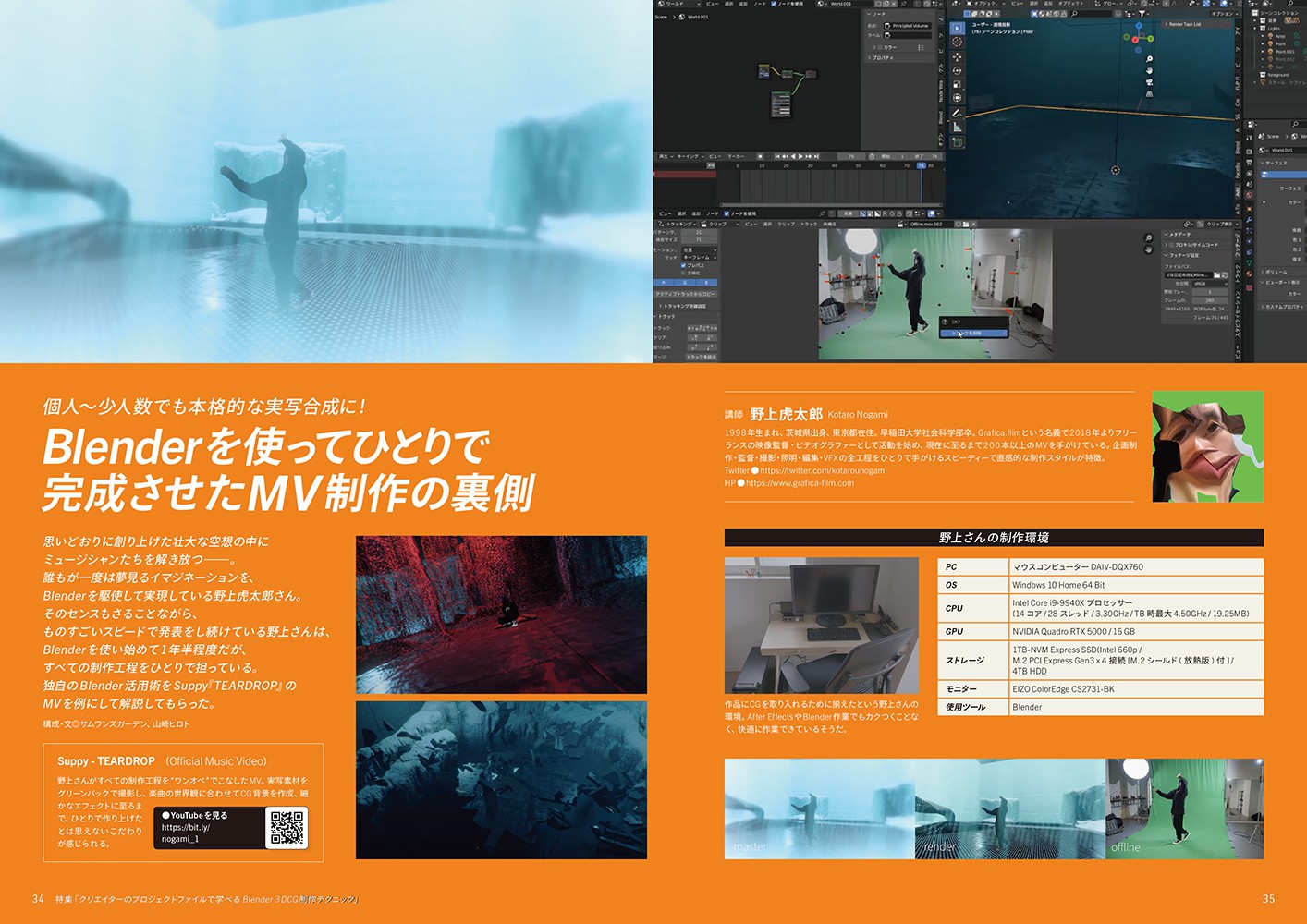1307x924 pixels.
Task: Select the Rotate tool in viewport toolbar
Action: tap(957, 70)
